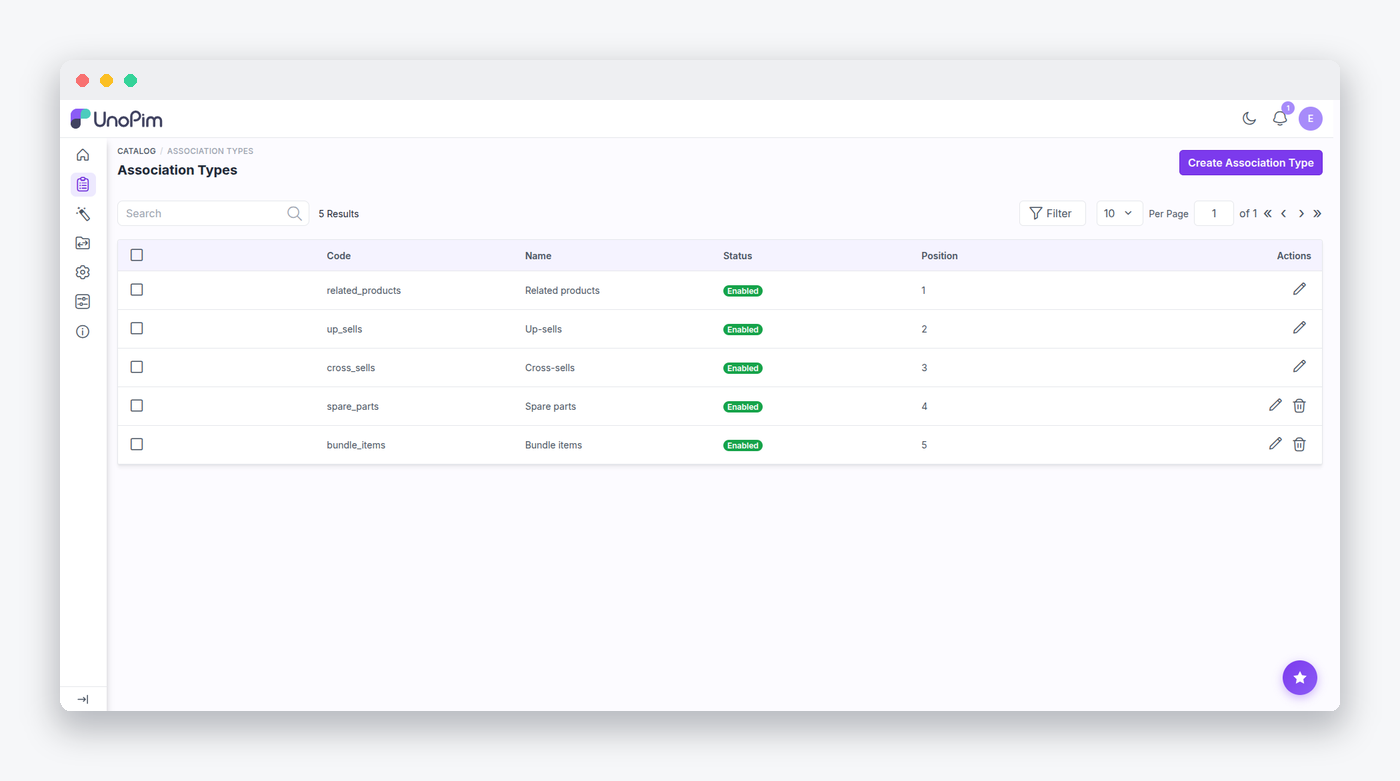Open the data transfer folder icon in sidebar
Image resolution: width=1400 pixels, height=781 pixels.
pos(83,243)
